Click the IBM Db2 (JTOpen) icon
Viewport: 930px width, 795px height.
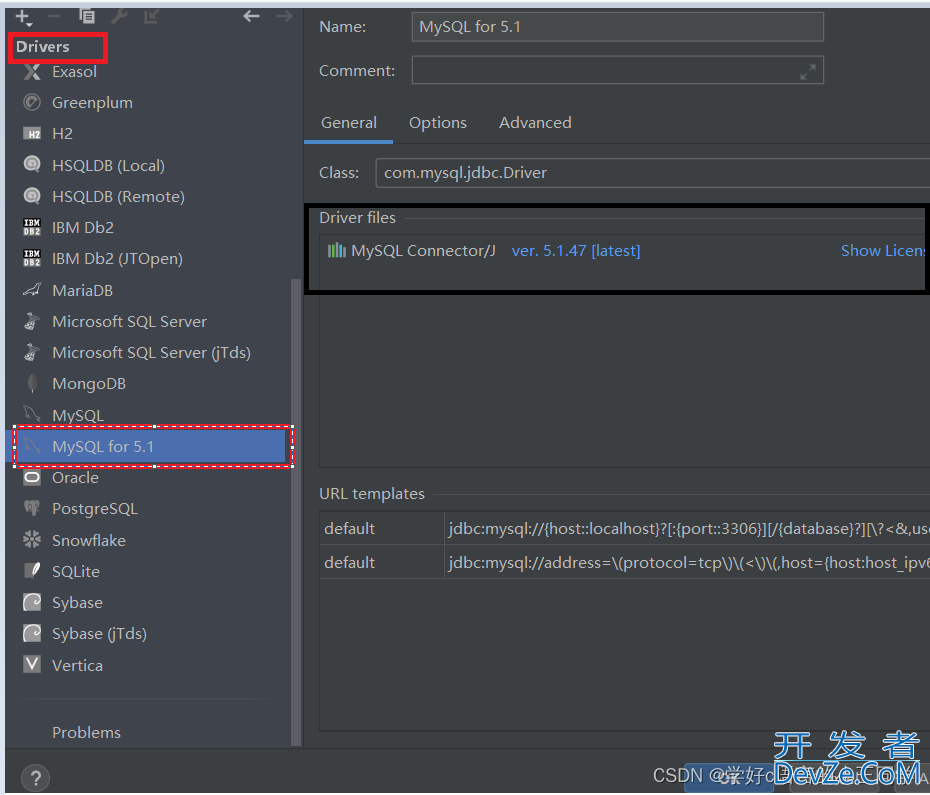click(x=32, y=259)
